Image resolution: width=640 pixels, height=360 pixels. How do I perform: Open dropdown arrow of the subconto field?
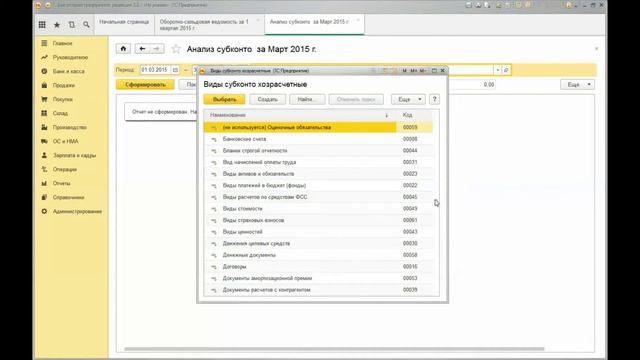(x=497, y=70)
